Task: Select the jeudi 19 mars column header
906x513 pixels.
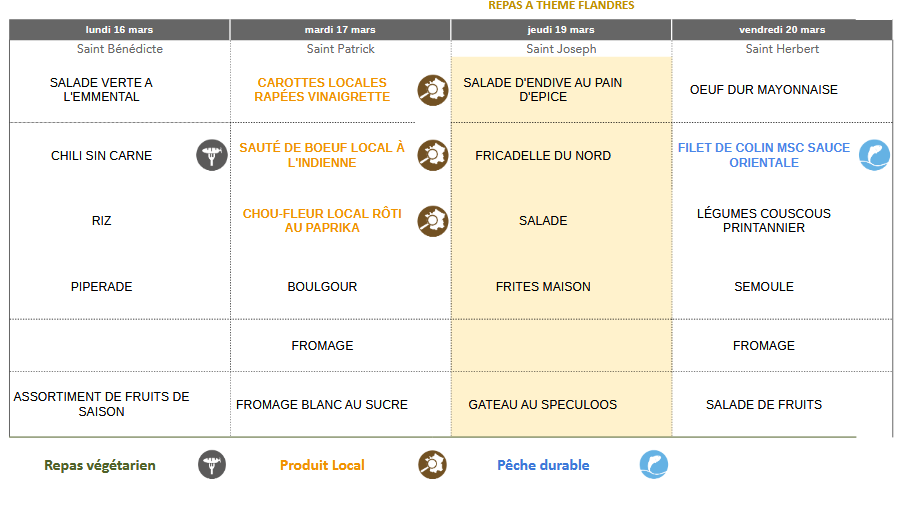Action: pyautogui.click(x=561, y=30)
